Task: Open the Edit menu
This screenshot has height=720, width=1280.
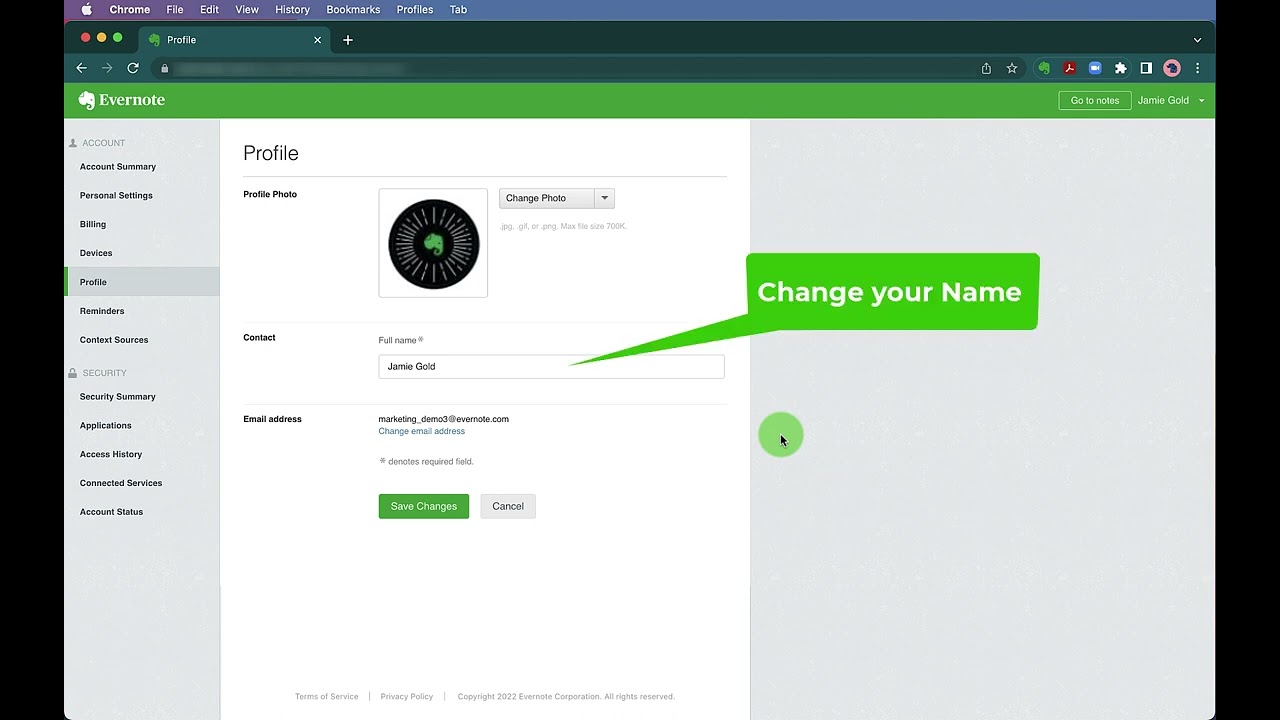Action: [209, 9]
